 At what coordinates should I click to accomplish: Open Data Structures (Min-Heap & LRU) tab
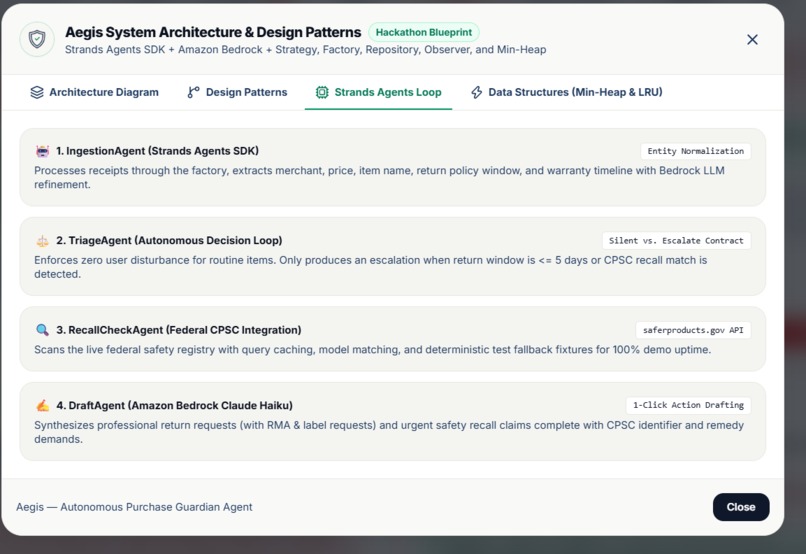(x=566, y=92)
